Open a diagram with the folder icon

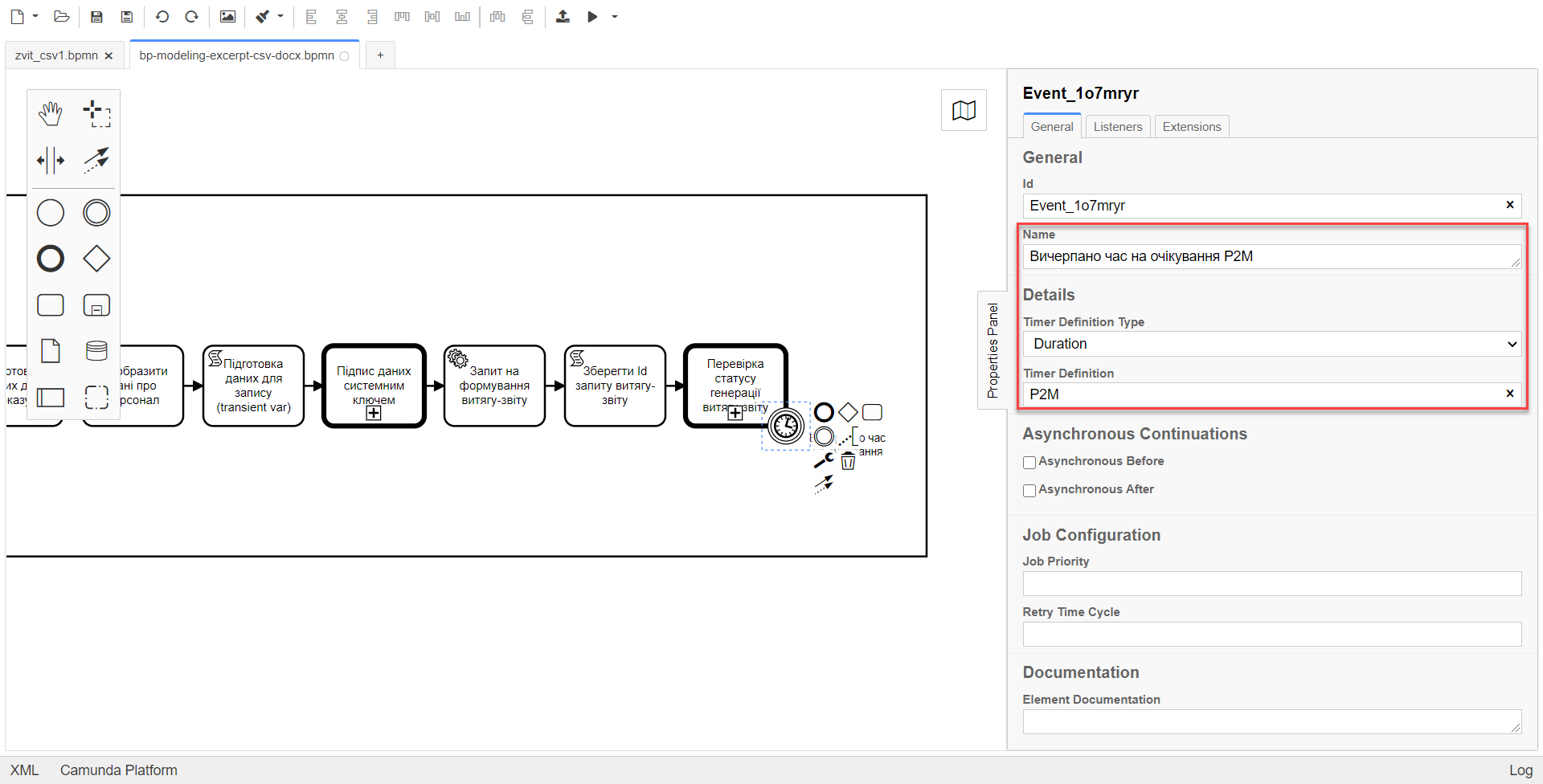point(62,16)
